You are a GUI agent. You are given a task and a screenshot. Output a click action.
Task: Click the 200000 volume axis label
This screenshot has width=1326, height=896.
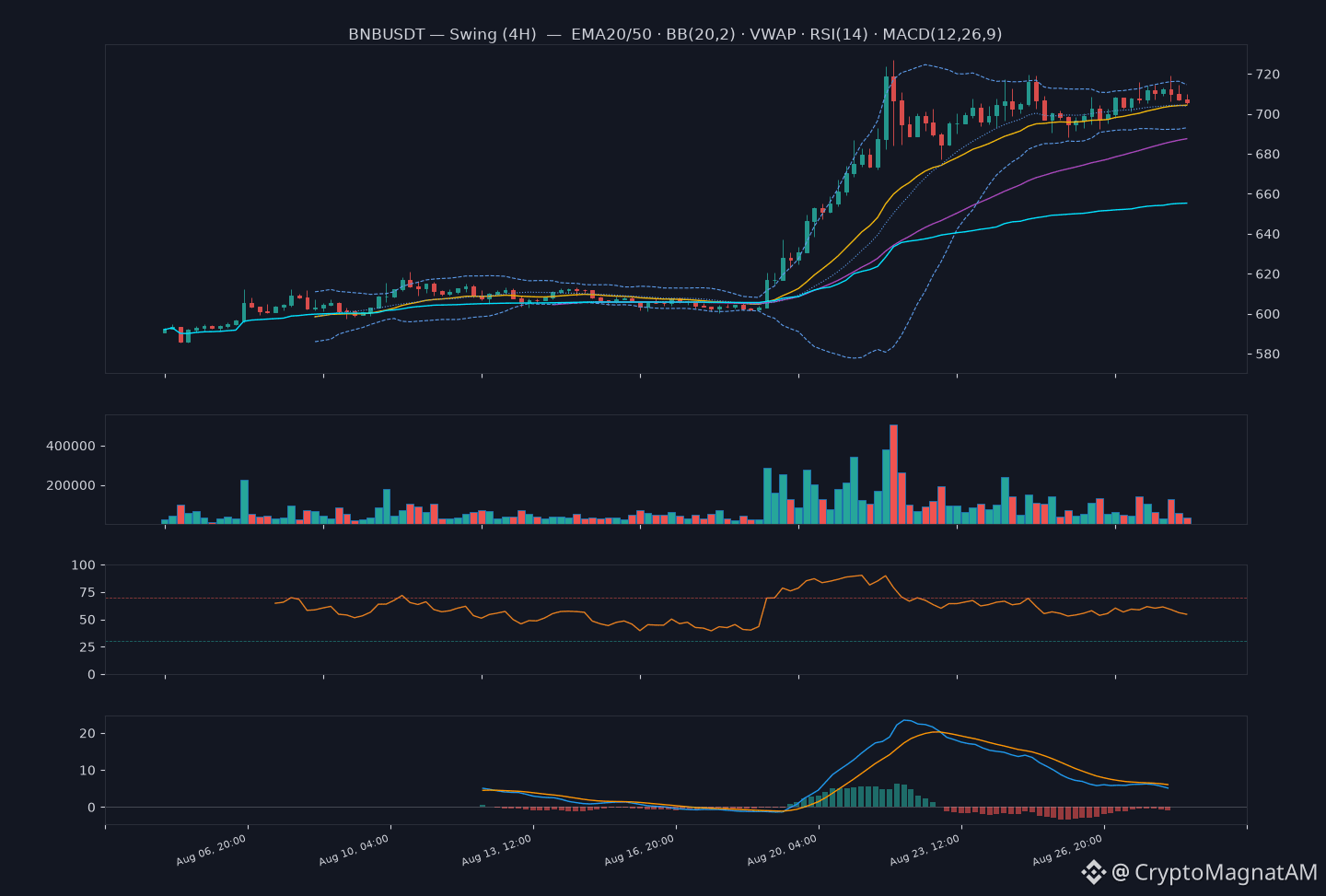(71, 485)
